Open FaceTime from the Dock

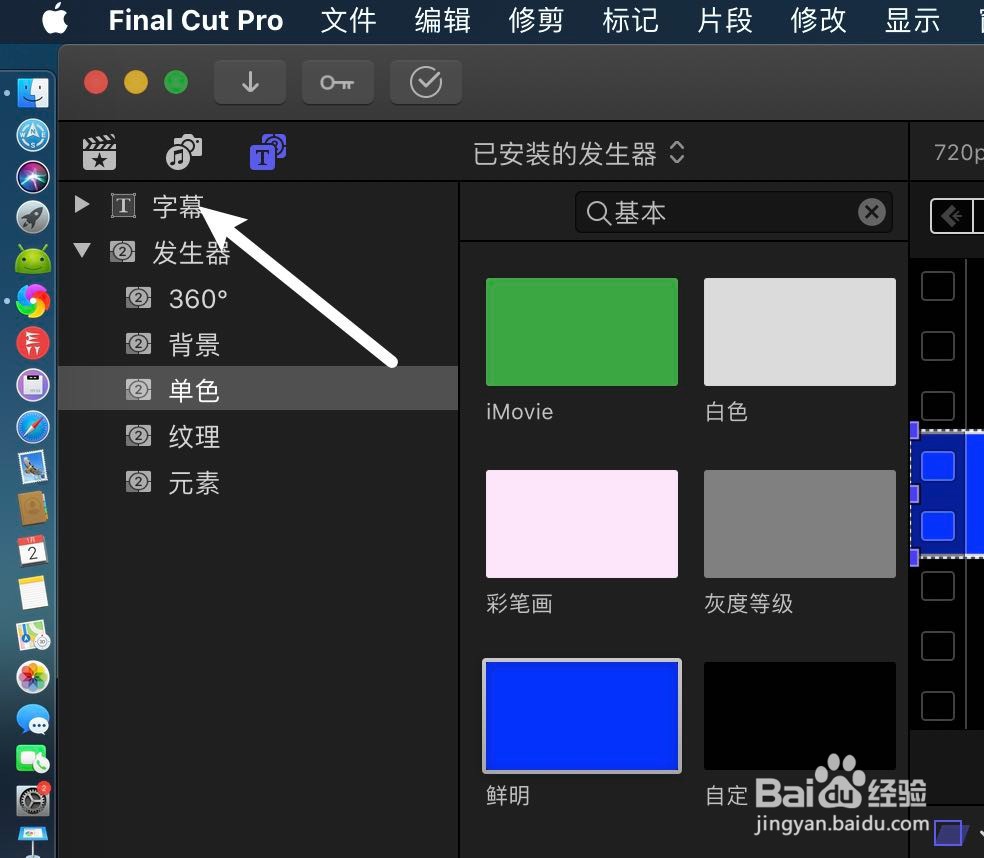[33, 759]
